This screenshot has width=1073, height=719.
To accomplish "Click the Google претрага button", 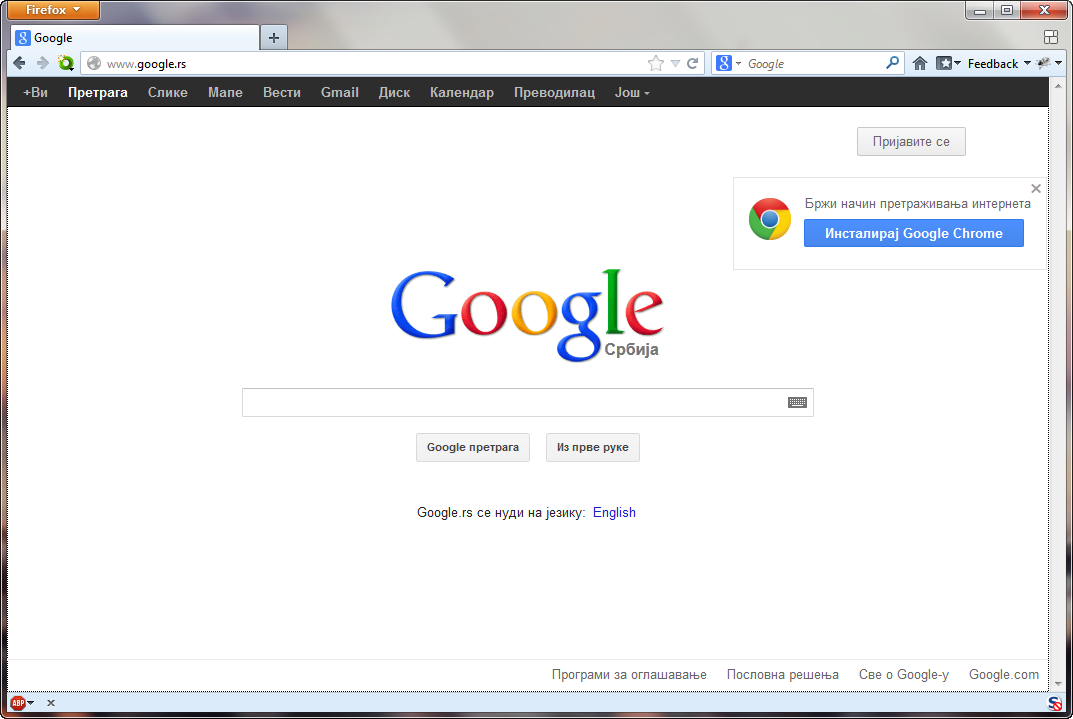I will [473, 447].
